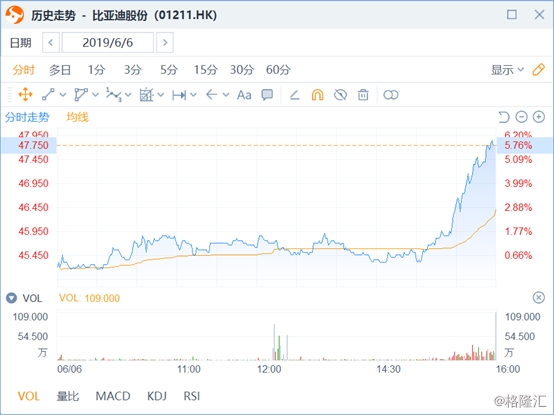Zoom out chart with minus icon
The image size is (554, 415).
tap(521, 117)
